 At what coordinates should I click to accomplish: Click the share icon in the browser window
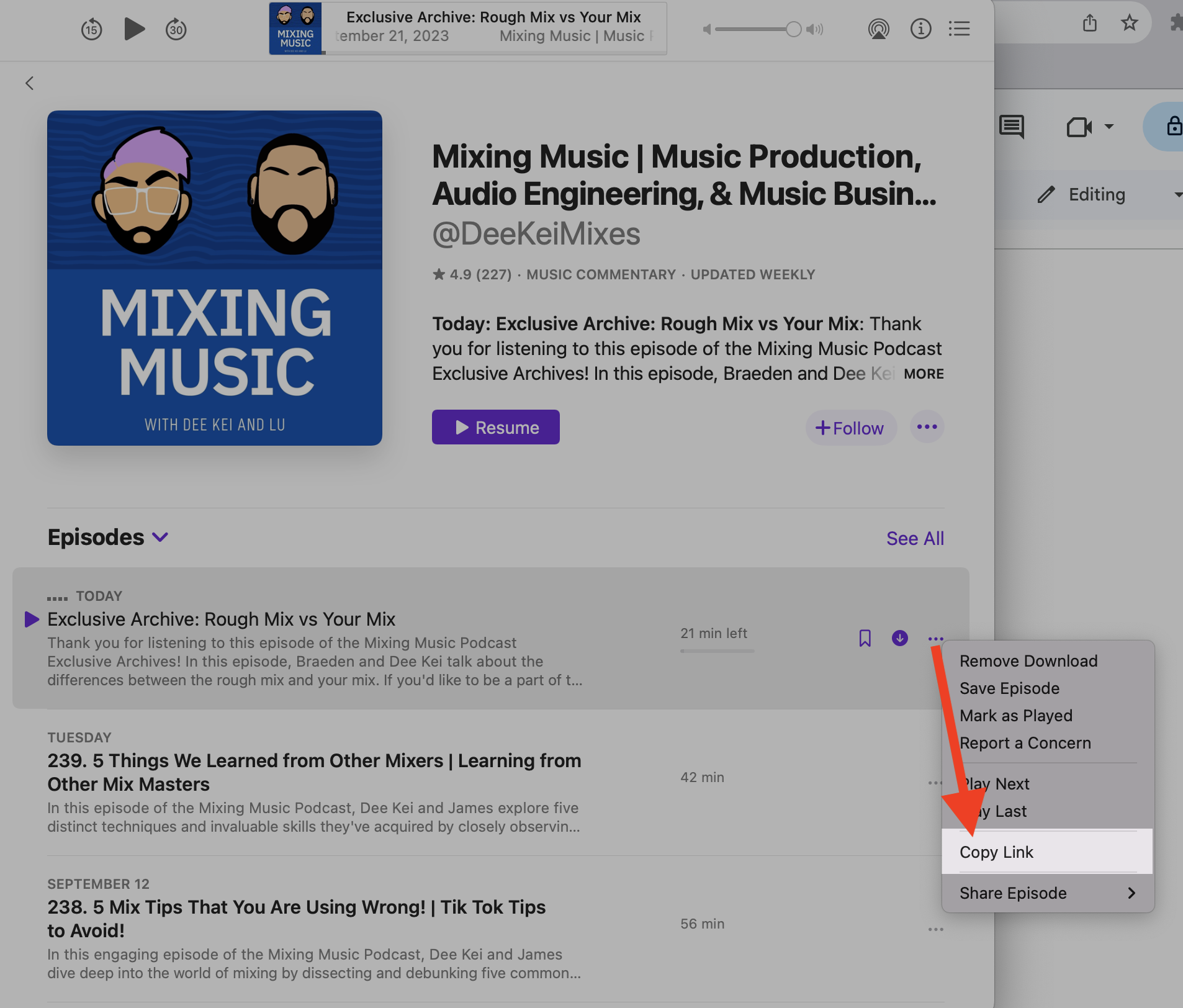coord(1090,23)
